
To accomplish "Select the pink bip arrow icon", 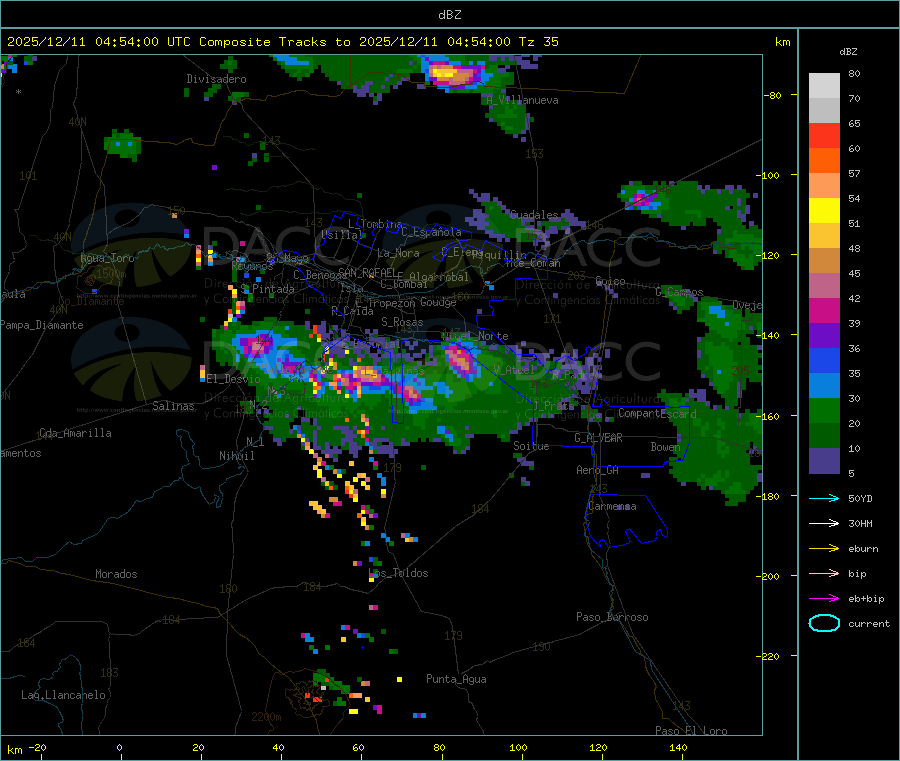I will (824, 573).
